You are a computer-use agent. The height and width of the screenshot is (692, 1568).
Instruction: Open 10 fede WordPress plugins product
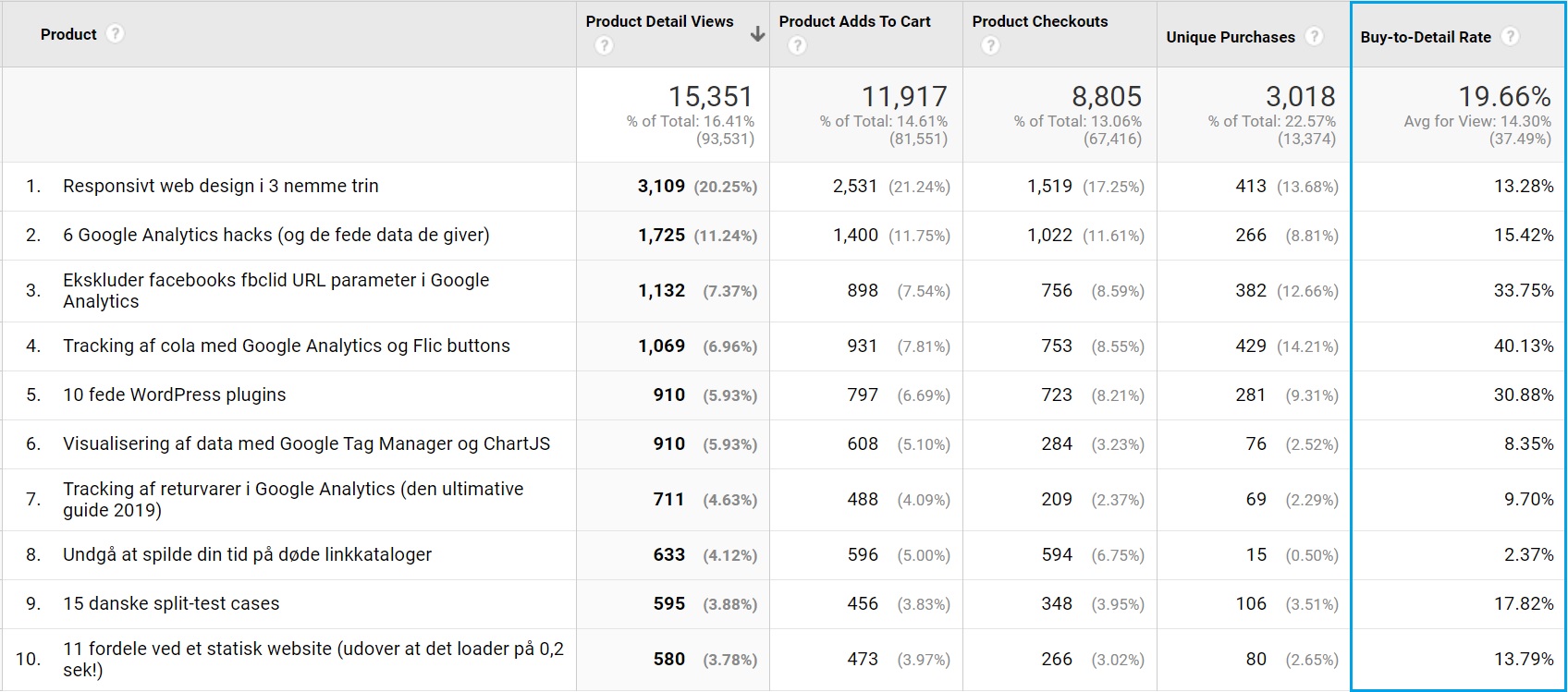pyautogui.click(x=174, y=395)
